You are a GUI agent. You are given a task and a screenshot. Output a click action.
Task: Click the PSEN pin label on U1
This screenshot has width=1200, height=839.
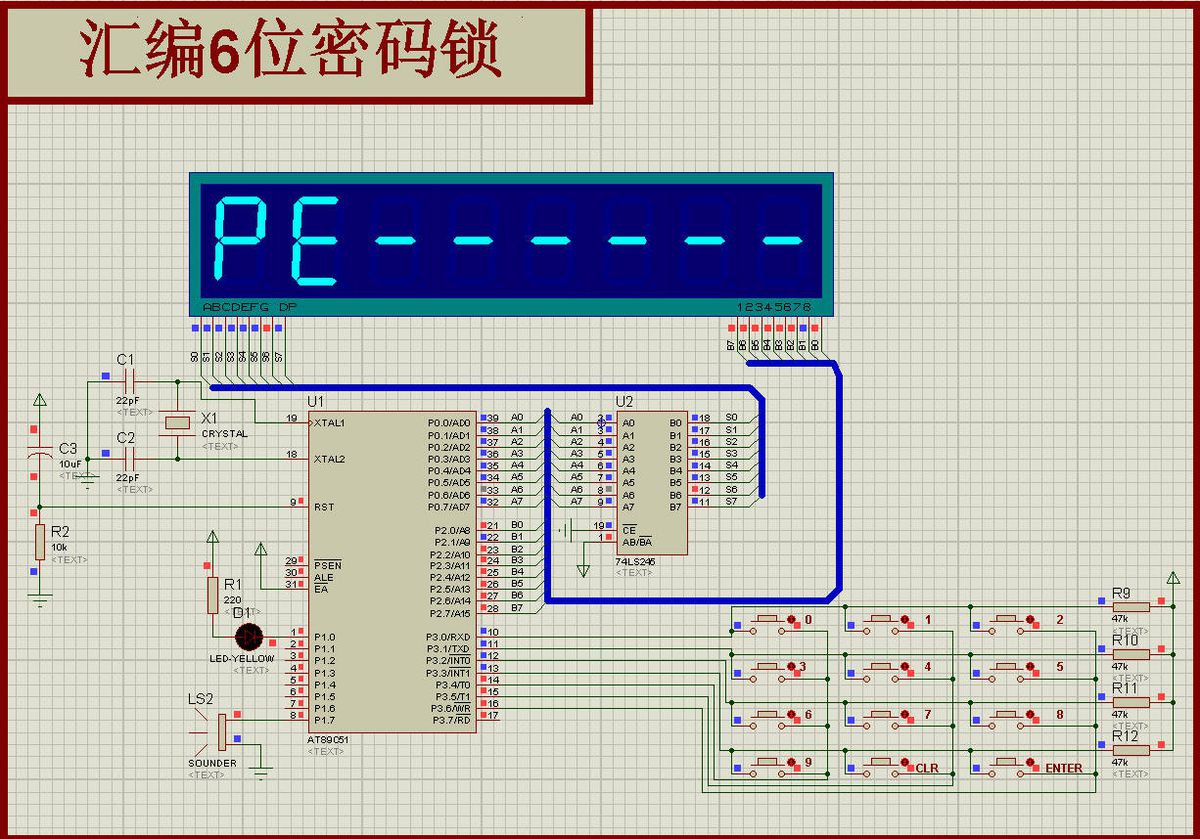point(326,565)
